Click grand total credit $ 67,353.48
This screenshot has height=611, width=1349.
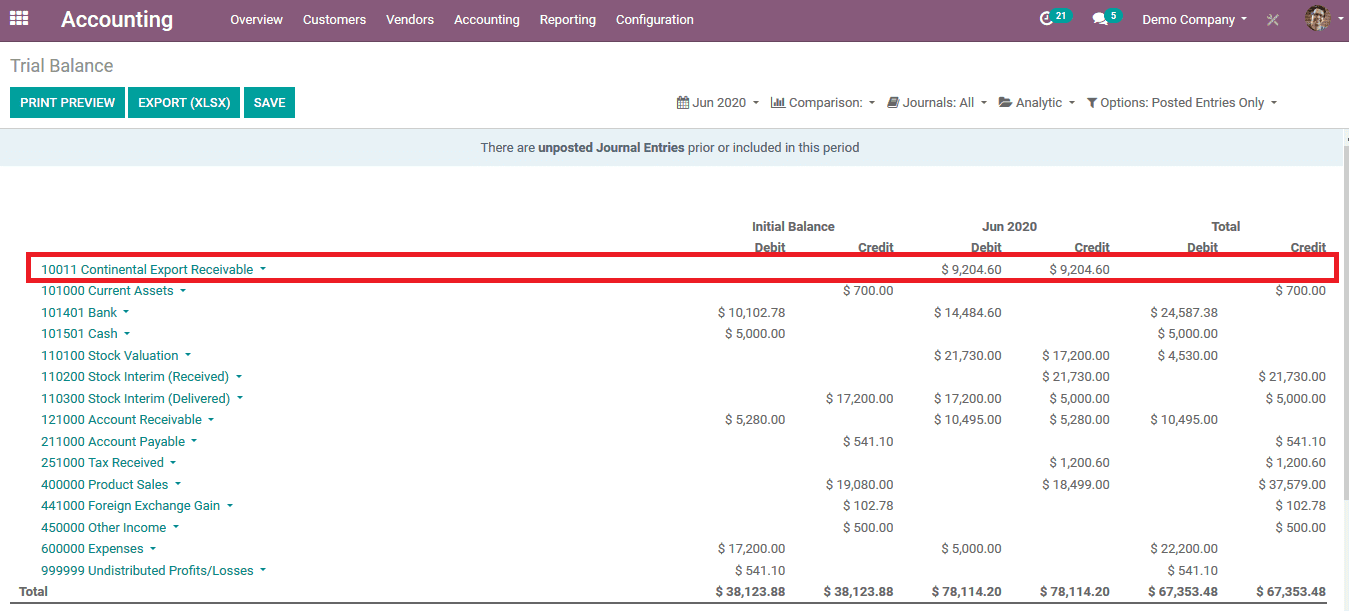pos(1291,592)
